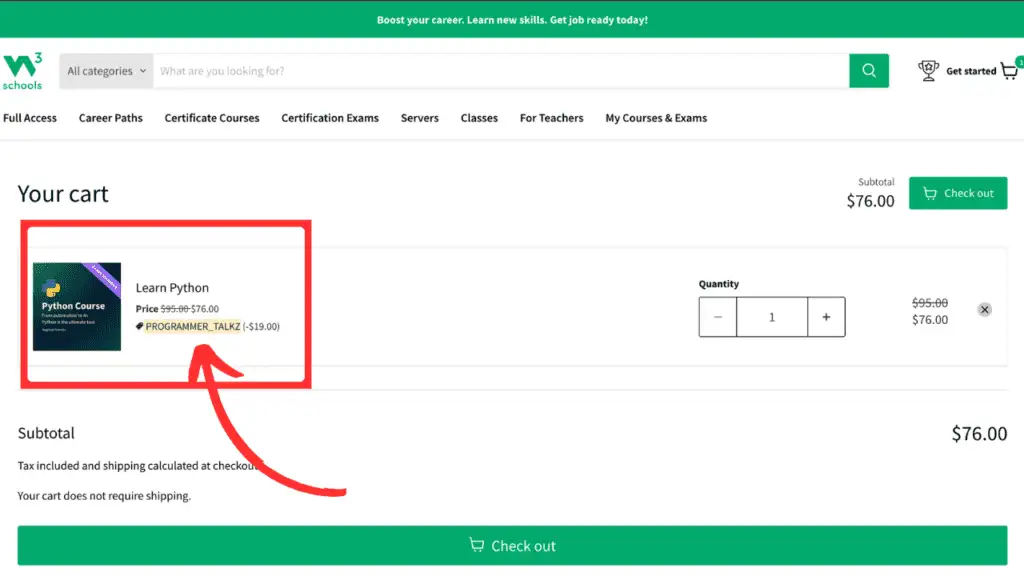This screenshot has width=1024, height=576.
Task: Navigate to My Courses & Exams
Action: pos(656,118)
